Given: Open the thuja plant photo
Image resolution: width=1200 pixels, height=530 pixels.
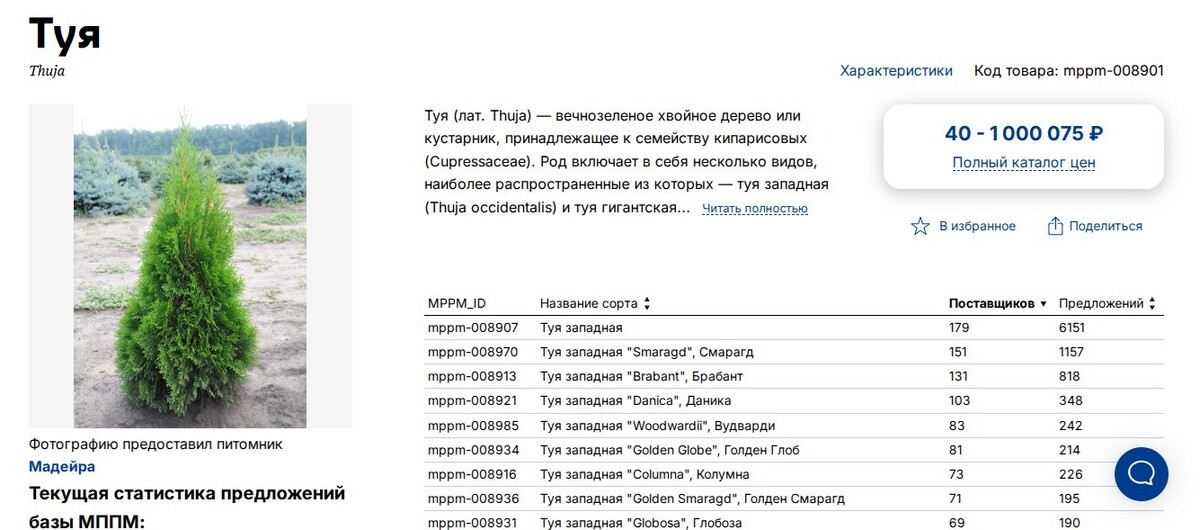Looking at the screenshot, I should pyautogui.click(x=190, y=266).
